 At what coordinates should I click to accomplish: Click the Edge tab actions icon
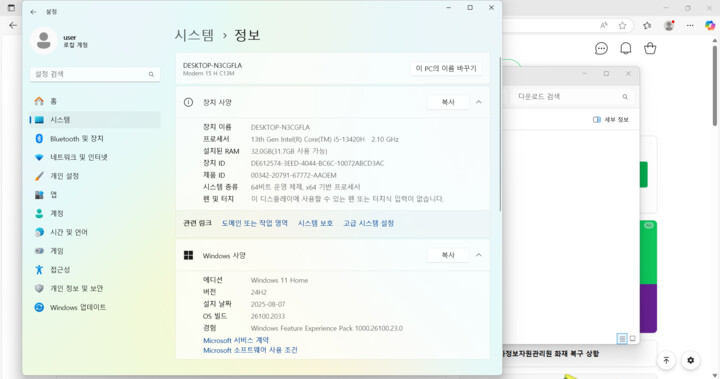[x=11, y=8]
